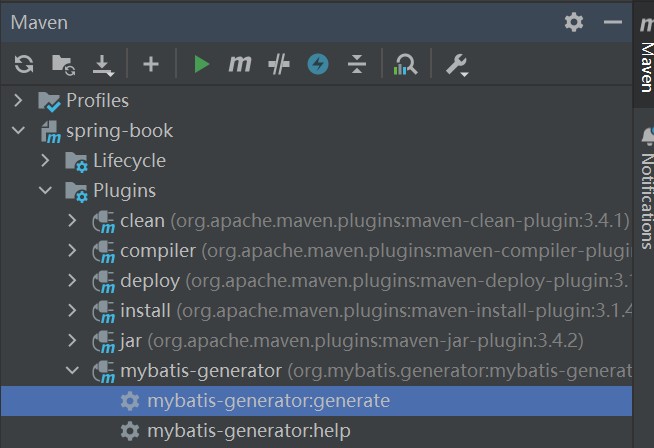654x448 pixels.
Task: Click the Lifecycle folder gear icon
Action: tap(77, 162)
